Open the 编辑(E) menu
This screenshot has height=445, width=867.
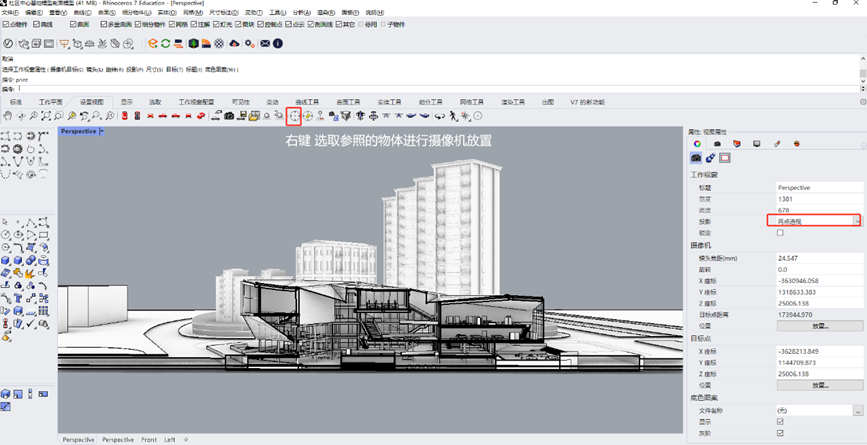34,12
